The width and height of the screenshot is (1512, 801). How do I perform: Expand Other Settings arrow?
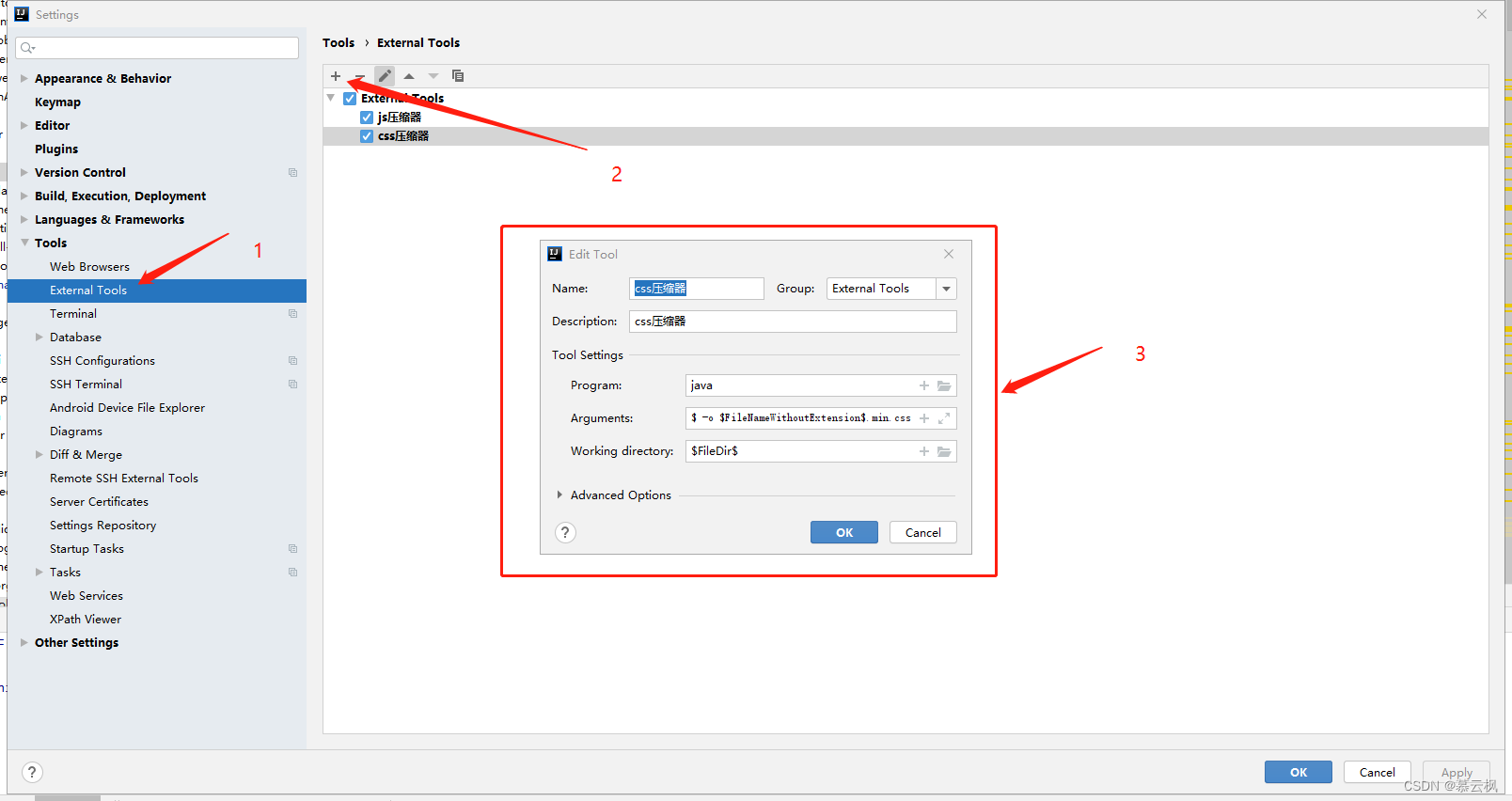pos(24,643)
